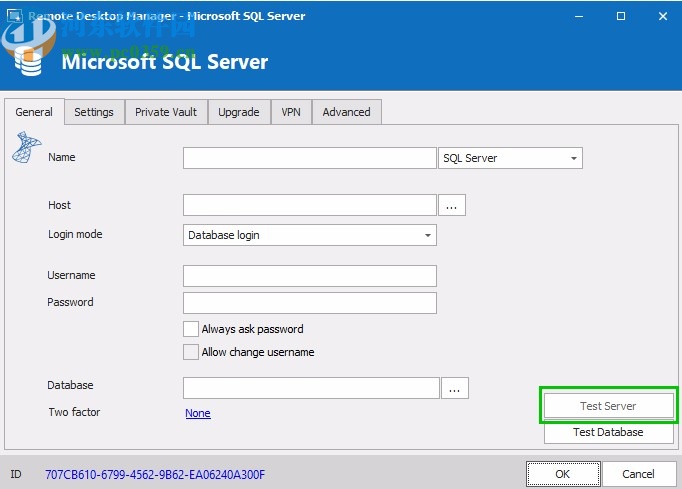Open the Database browse ellipsis button
This screenshot has width=682, height=489.
coord(455,388)
